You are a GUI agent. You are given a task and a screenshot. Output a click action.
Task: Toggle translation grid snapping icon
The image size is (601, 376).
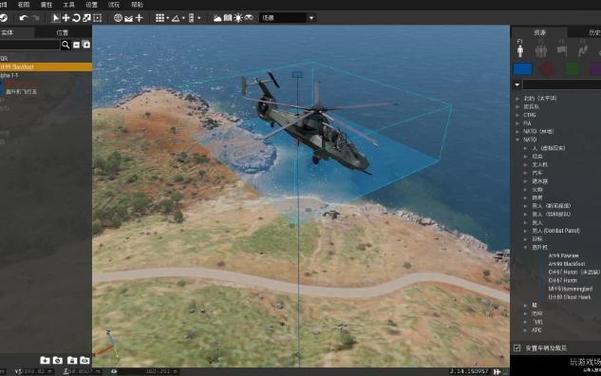[159, 18]
